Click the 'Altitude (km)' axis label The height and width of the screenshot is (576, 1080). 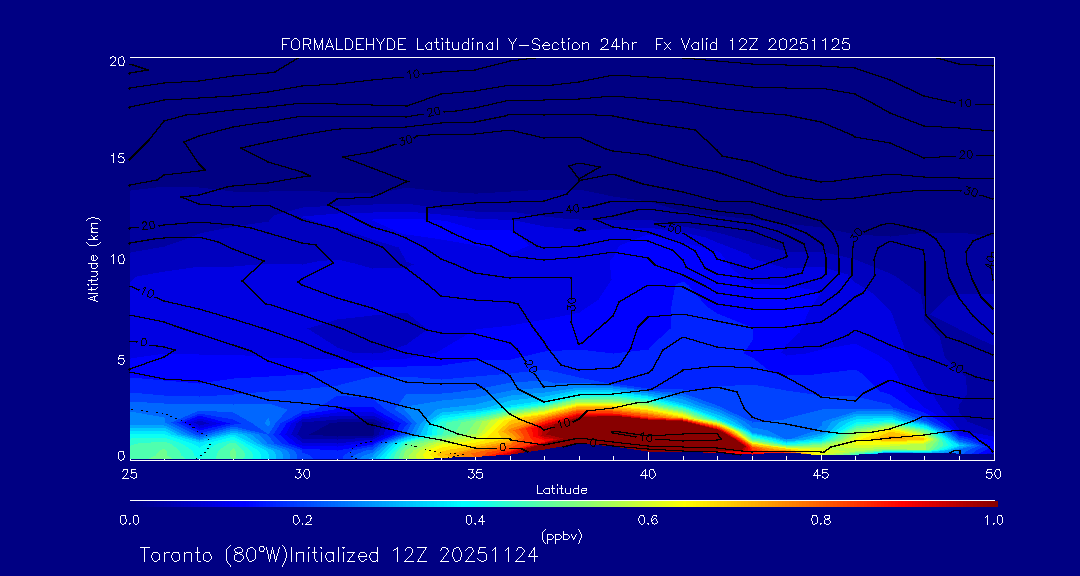click(x=94, y=259)
